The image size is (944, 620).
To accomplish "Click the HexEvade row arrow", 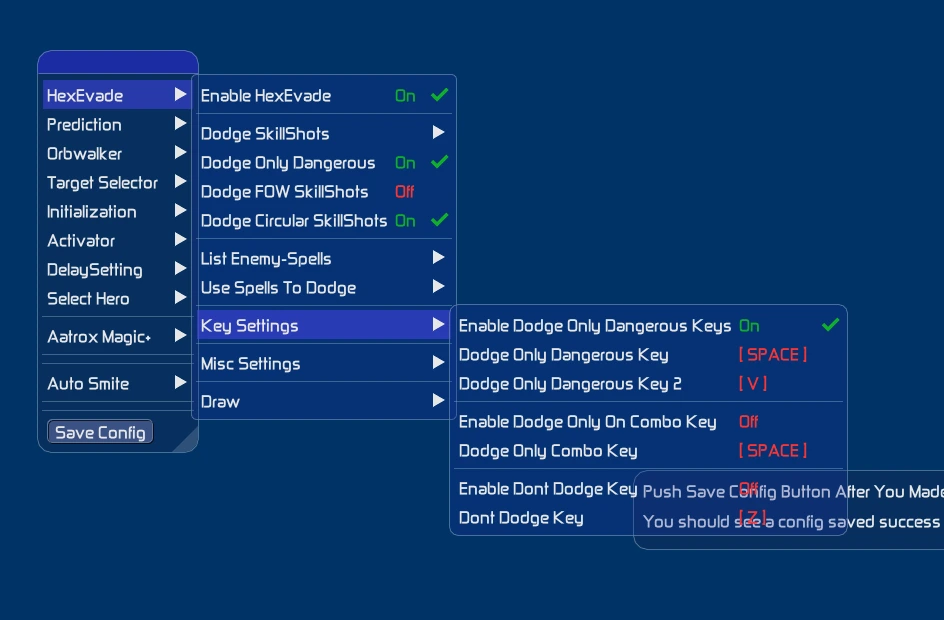I will click(x=180, y=94).
